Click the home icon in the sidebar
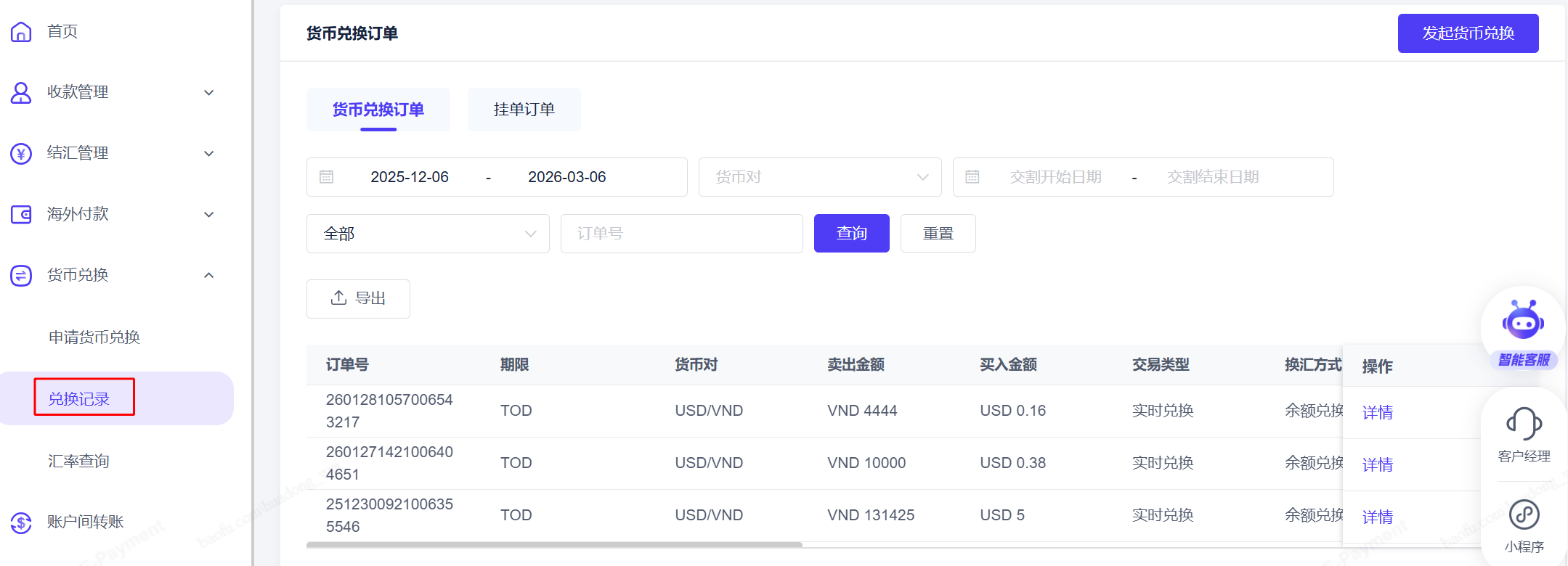Screen dimensions: 1568x566 click(21, 31)
